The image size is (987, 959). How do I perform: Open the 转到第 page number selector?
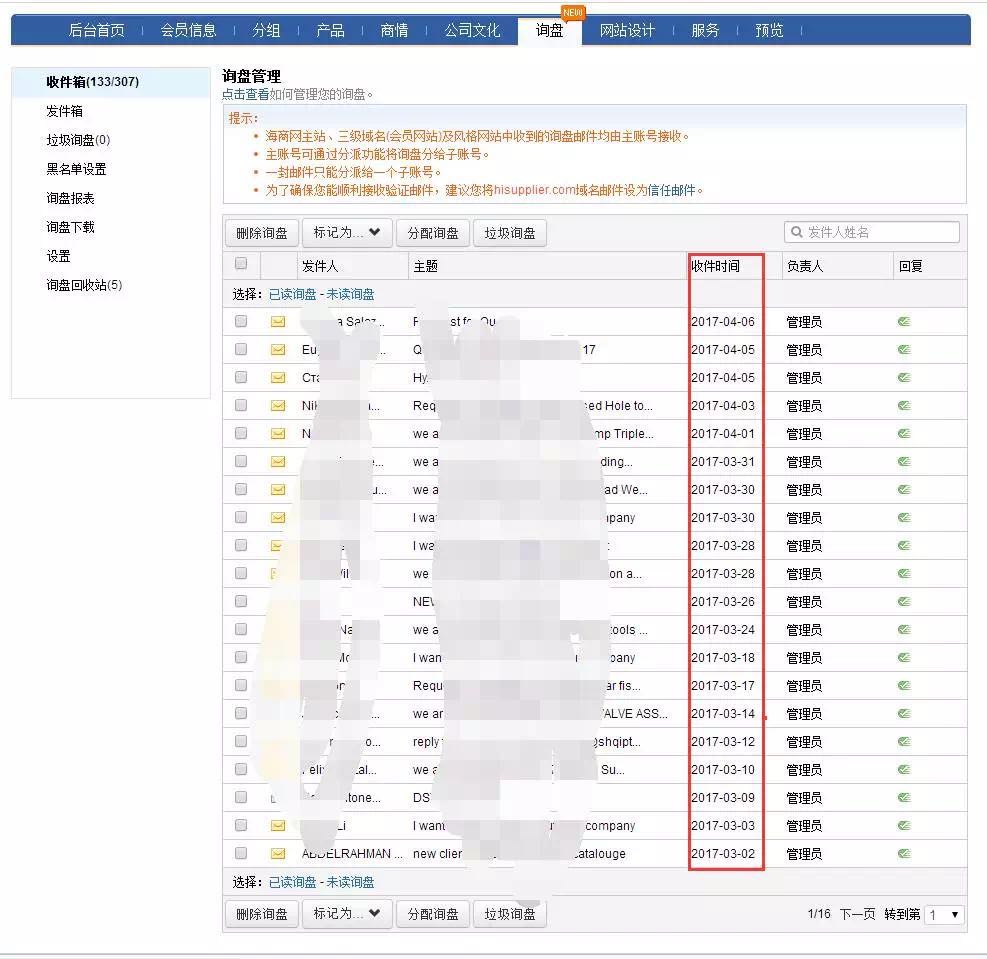point(944,915)
